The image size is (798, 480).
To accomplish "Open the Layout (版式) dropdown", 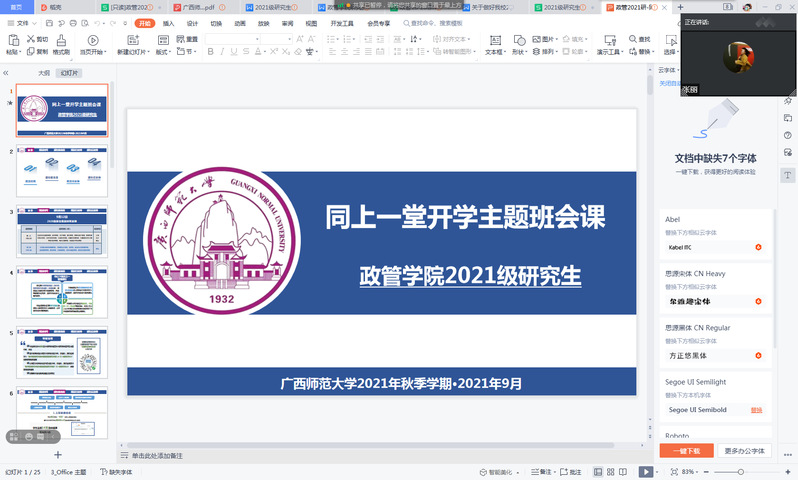I will click(163, 51).
